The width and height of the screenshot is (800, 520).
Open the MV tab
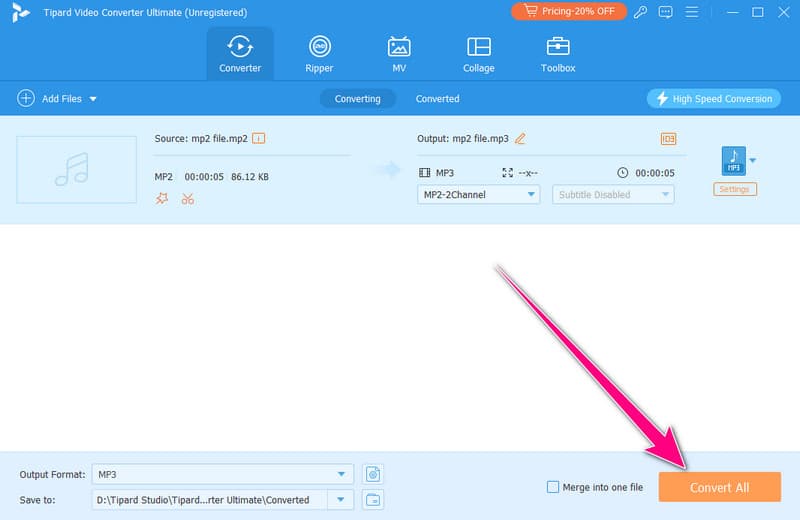click(399, 54)
